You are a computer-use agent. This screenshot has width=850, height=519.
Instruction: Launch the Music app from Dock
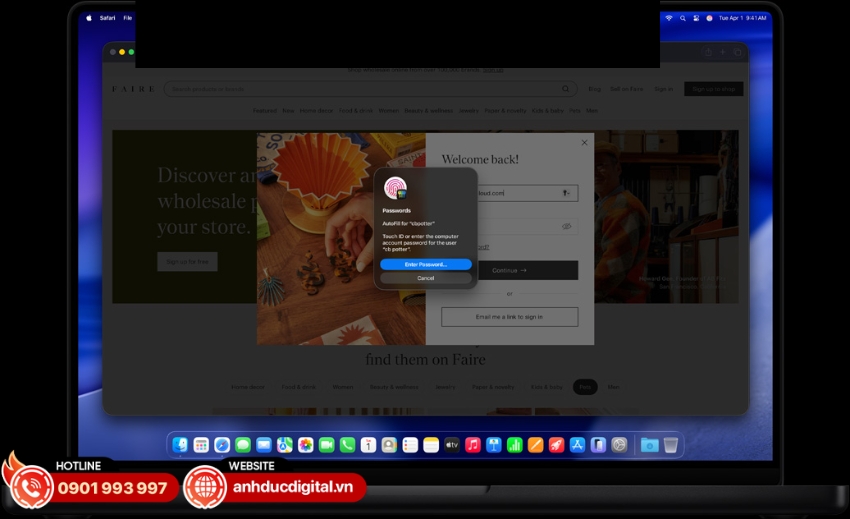pyautogui.click(x=473, y=445)
